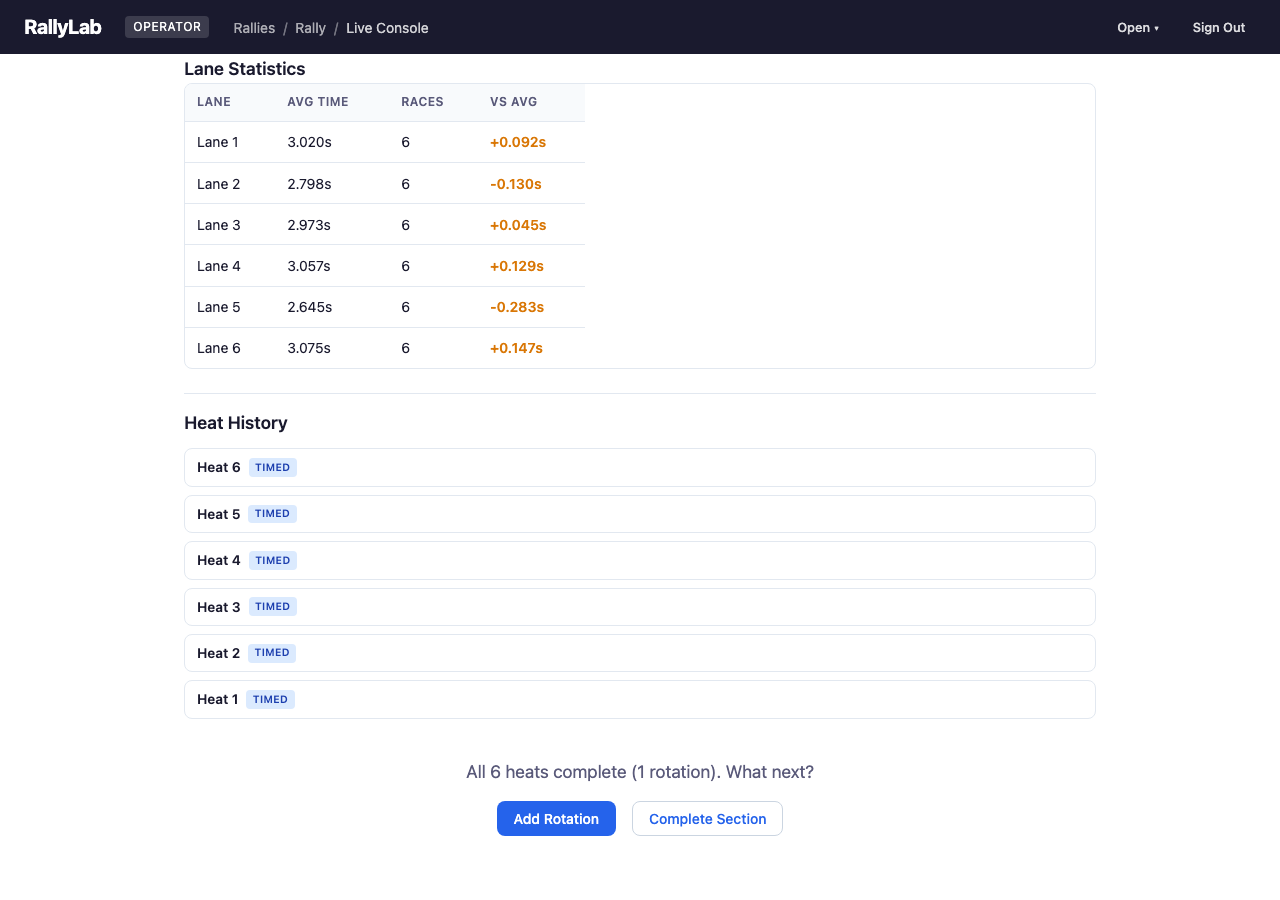1280x900 pixels.
Task: Click Add Rotation
Action: [556, 818]
